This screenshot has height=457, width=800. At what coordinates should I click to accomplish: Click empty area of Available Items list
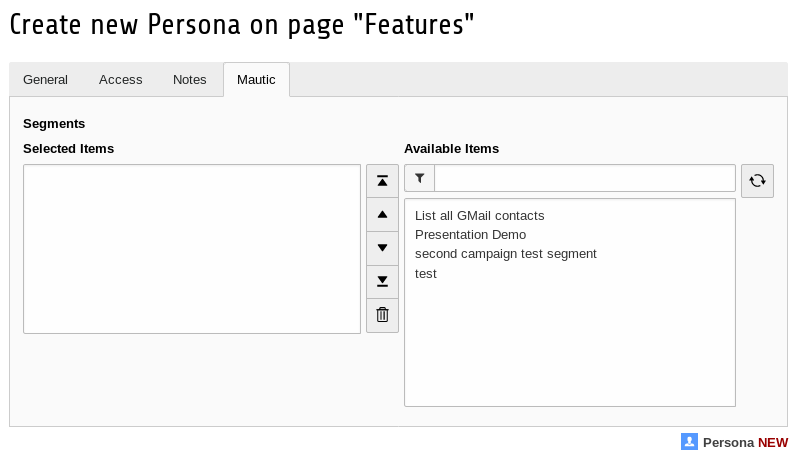pos(569,350)
